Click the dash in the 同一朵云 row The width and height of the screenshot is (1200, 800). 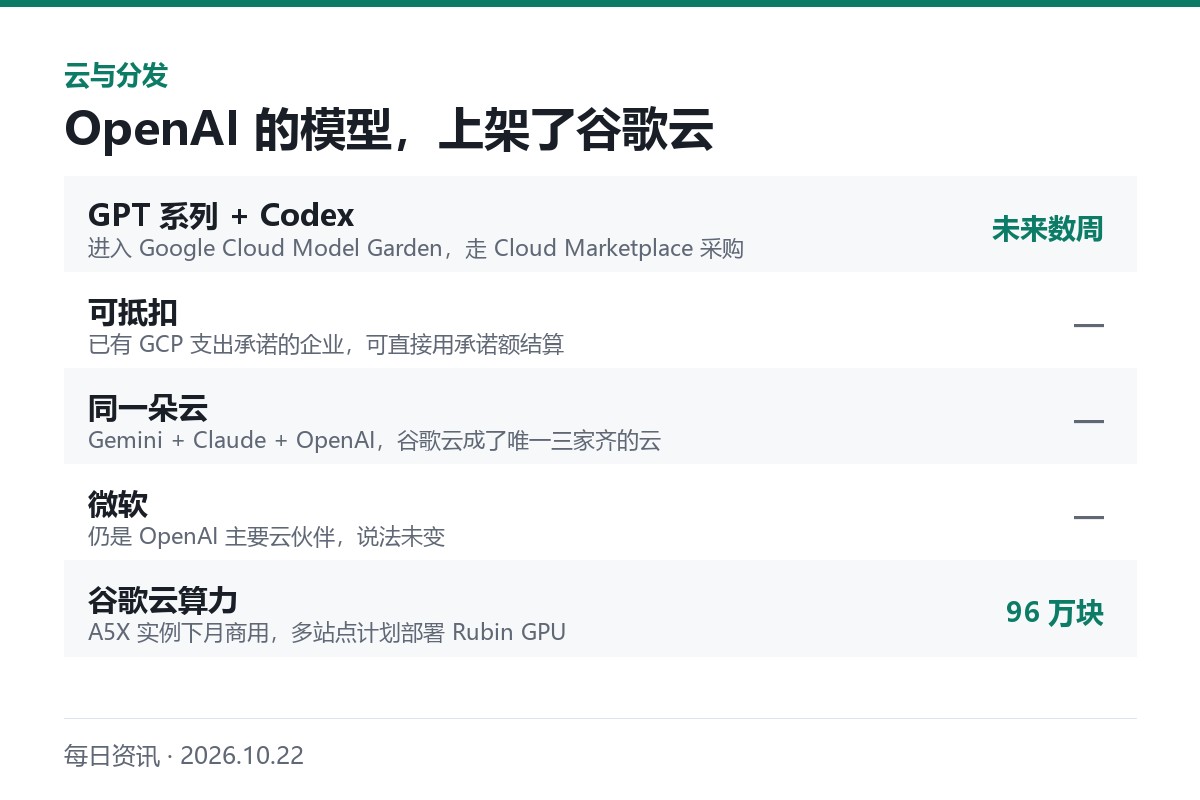[x=1088, y=421]
